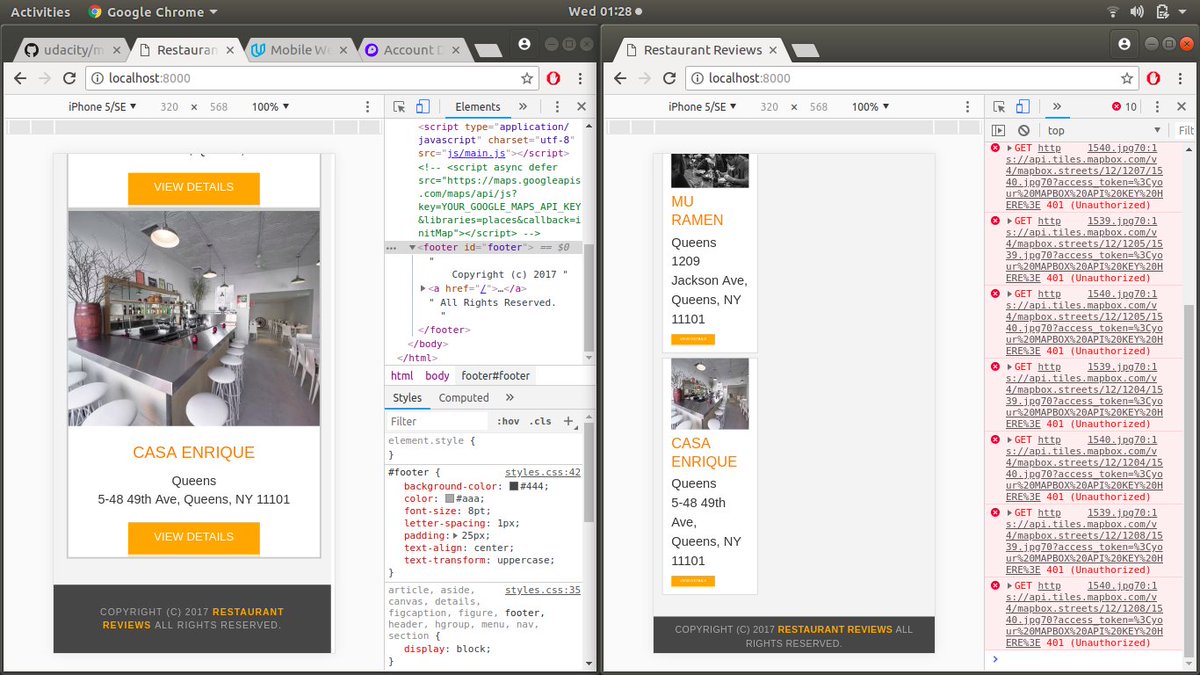The height and width of the screenshot is (675, 1200).
Task: Open left DevTools customize menu (three dots)
Action: 558,106
